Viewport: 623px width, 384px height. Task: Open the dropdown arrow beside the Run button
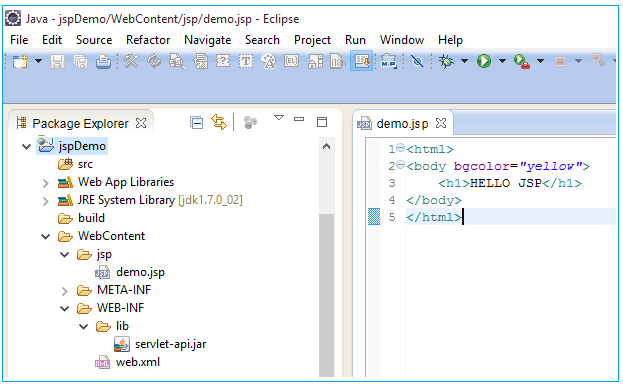502,61
